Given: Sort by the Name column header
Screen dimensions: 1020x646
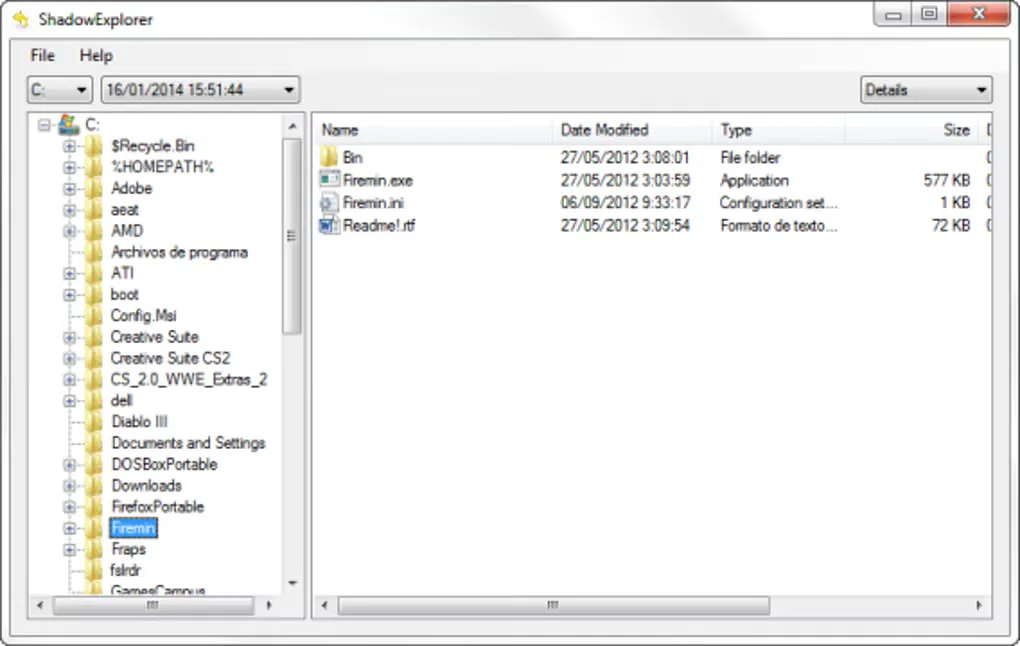Looking at the screenshot, I should pyautogui.click(x=433, y=130).
